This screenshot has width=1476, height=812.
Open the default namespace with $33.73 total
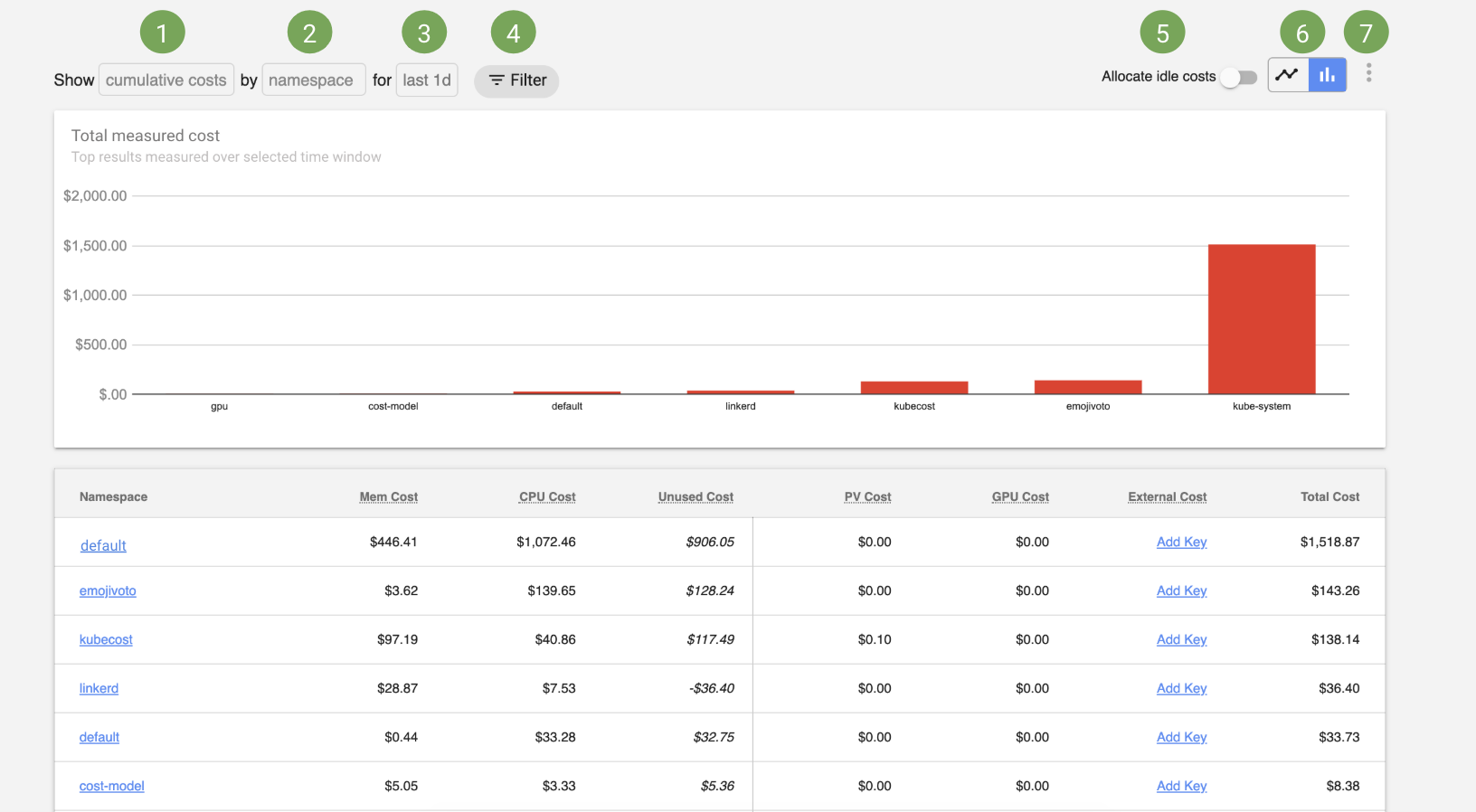pos(99,737)
